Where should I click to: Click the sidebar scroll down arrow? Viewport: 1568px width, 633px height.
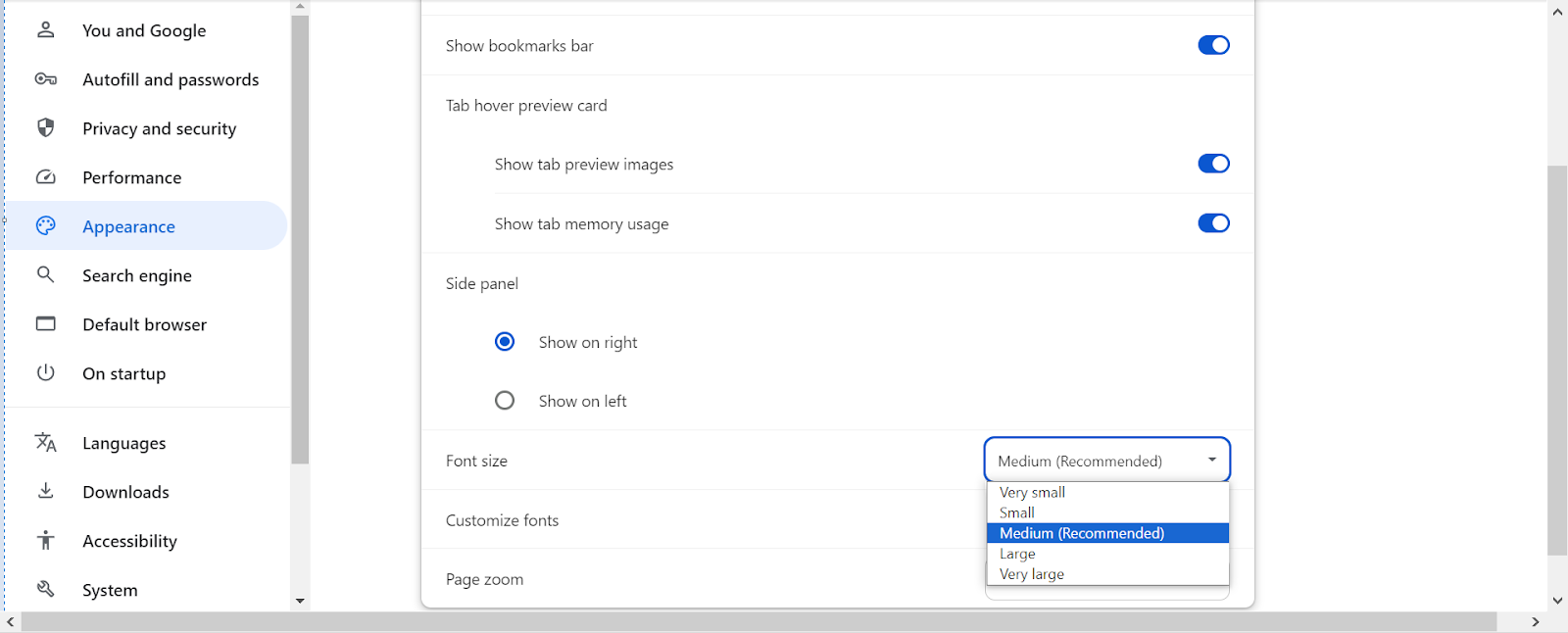(x=300, y=601)
